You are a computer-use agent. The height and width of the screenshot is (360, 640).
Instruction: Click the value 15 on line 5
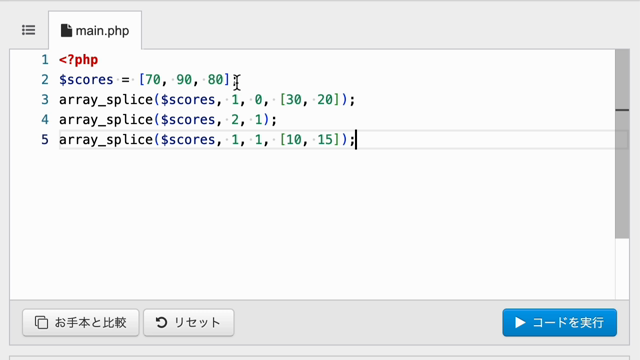pos(325,140)
